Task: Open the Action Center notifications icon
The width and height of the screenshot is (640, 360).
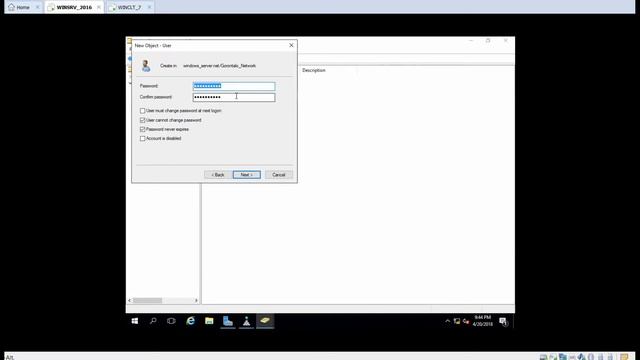Action: pos(503,322)
